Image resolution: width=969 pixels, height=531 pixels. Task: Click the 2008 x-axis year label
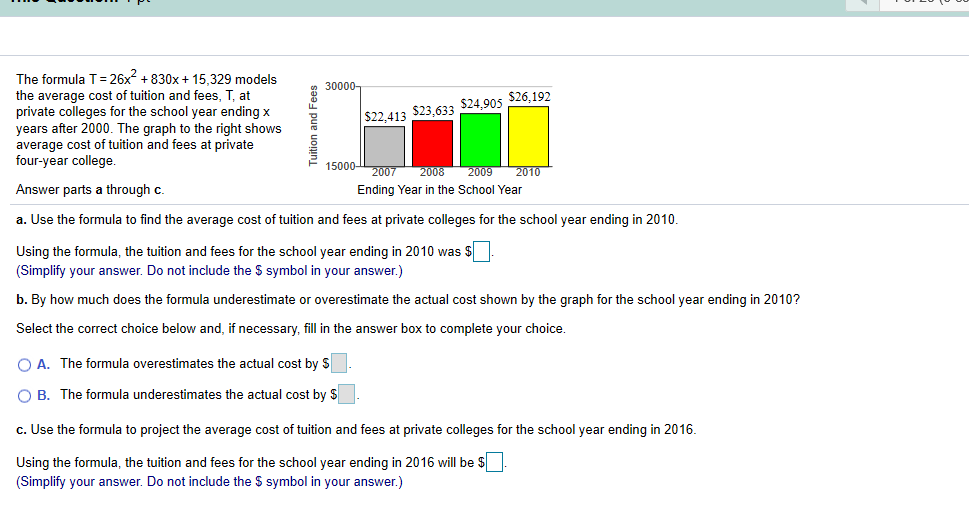tap(432, 172)
